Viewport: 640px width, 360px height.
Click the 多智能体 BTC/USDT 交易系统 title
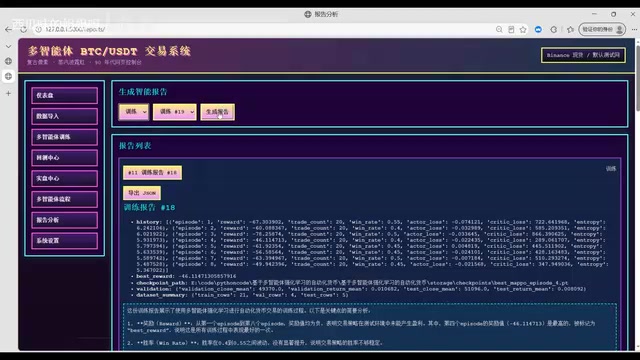coord(109,51)
